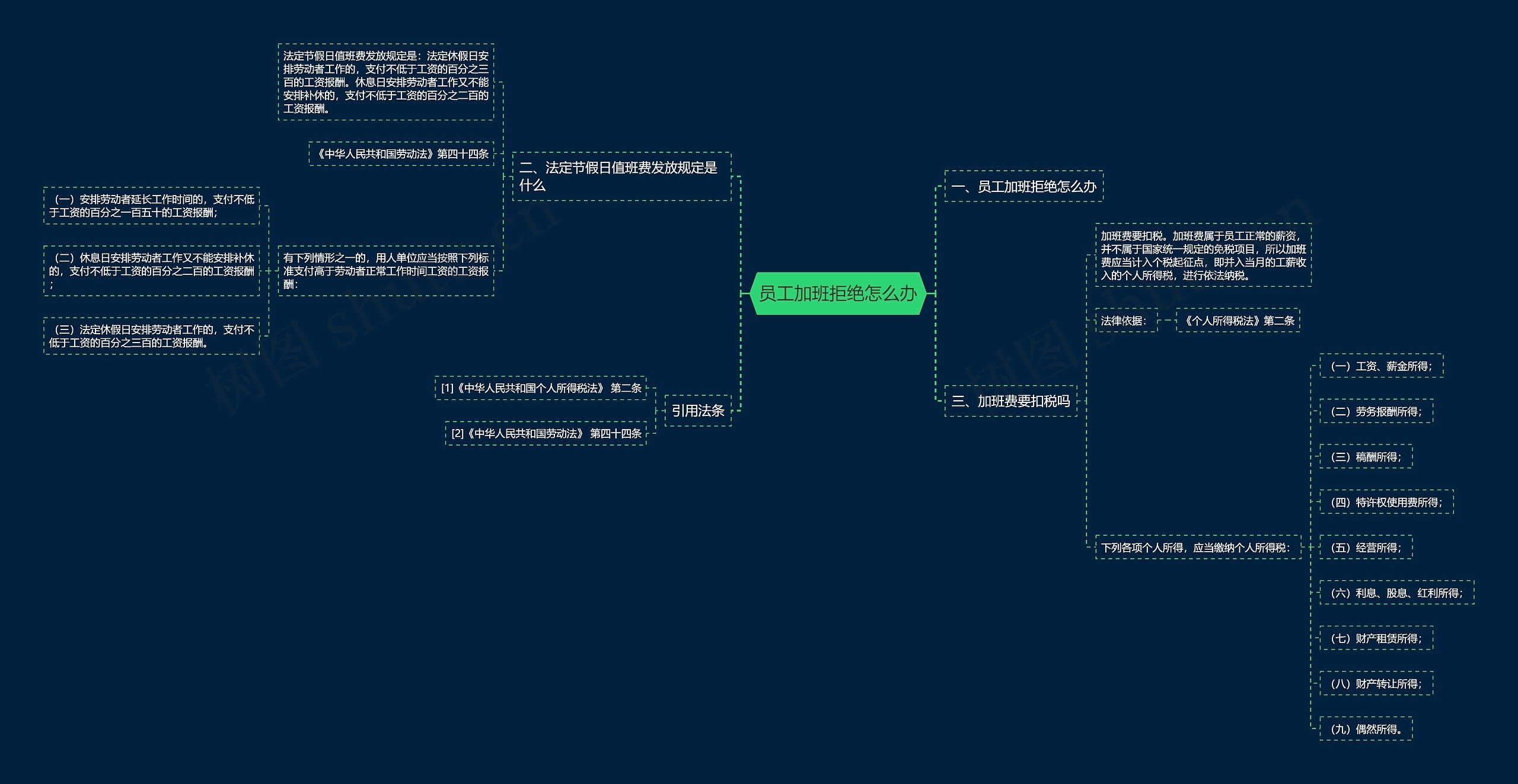Click the (六) 利息、股息、红利所得 item

tap(1396, 593)
